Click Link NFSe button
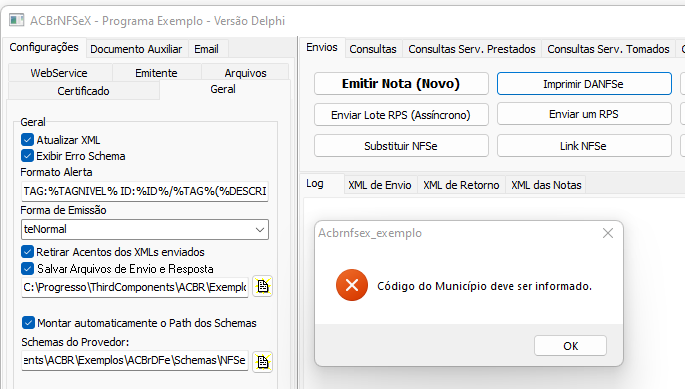The width and height of the screenshot is (685, 389). point(584,146)
